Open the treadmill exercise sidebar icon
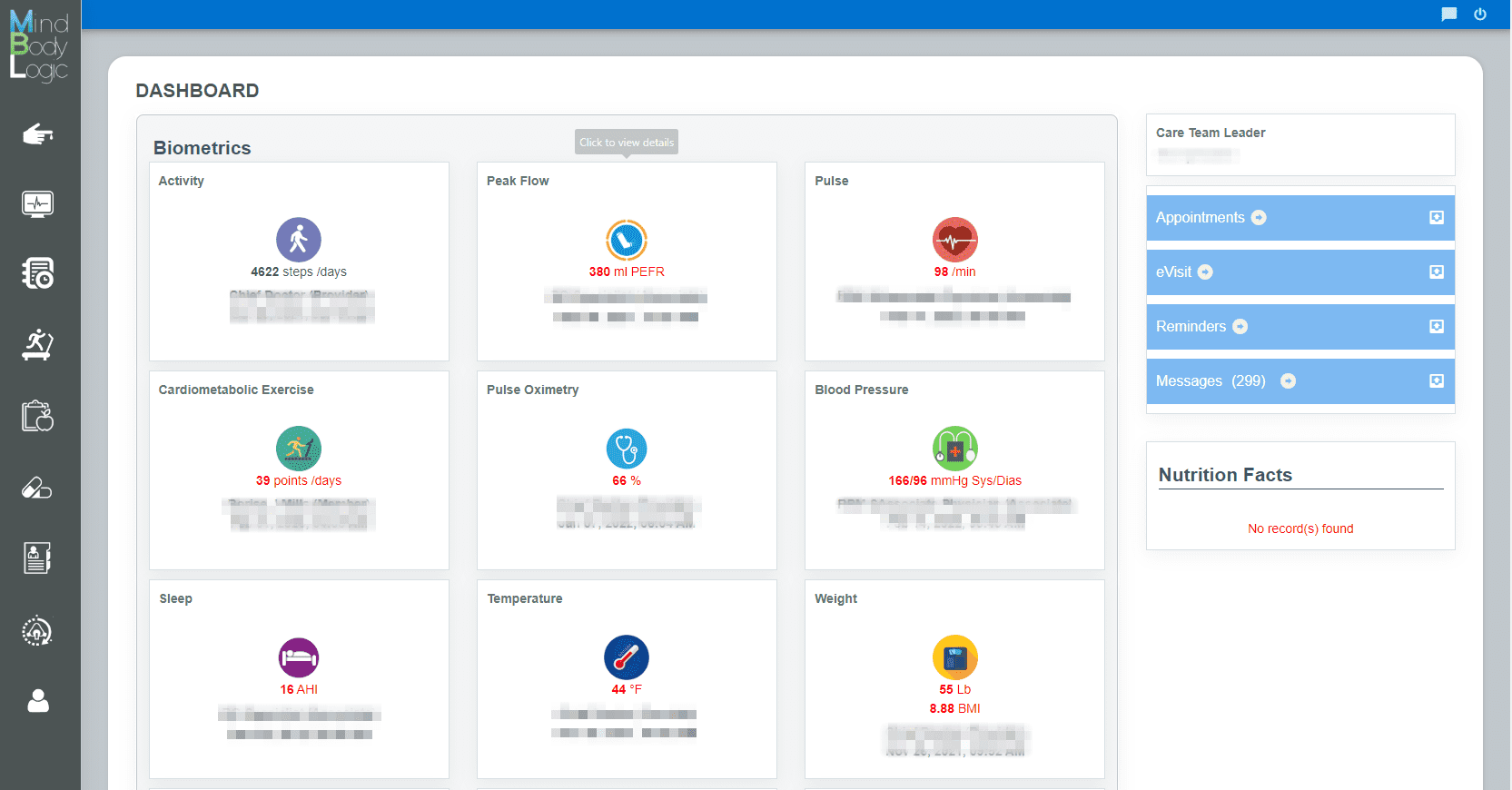This screenshot has height=790, width=1512. 37,345
